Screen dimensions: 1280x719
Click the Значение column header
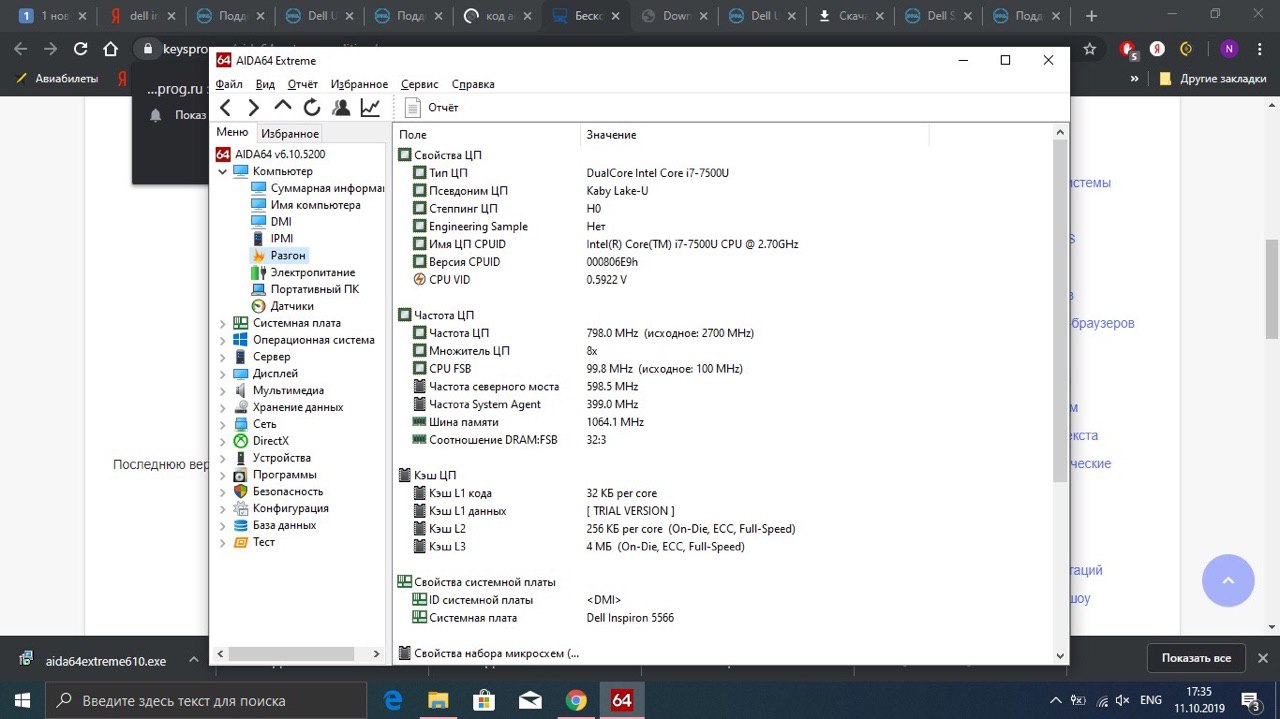(755, 134)
